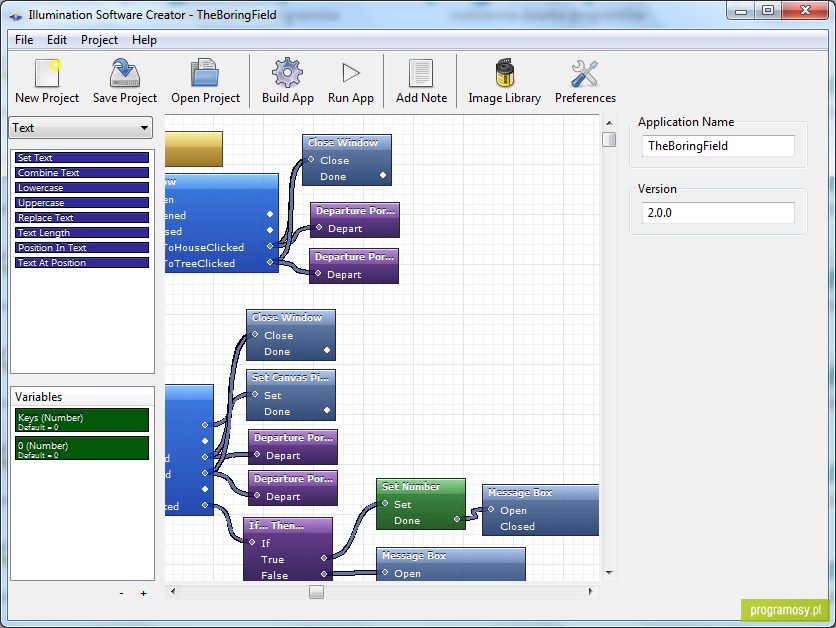Click the Run App play icon
The width and height of the screenshot is (836, 628).
tap(351, 73)
